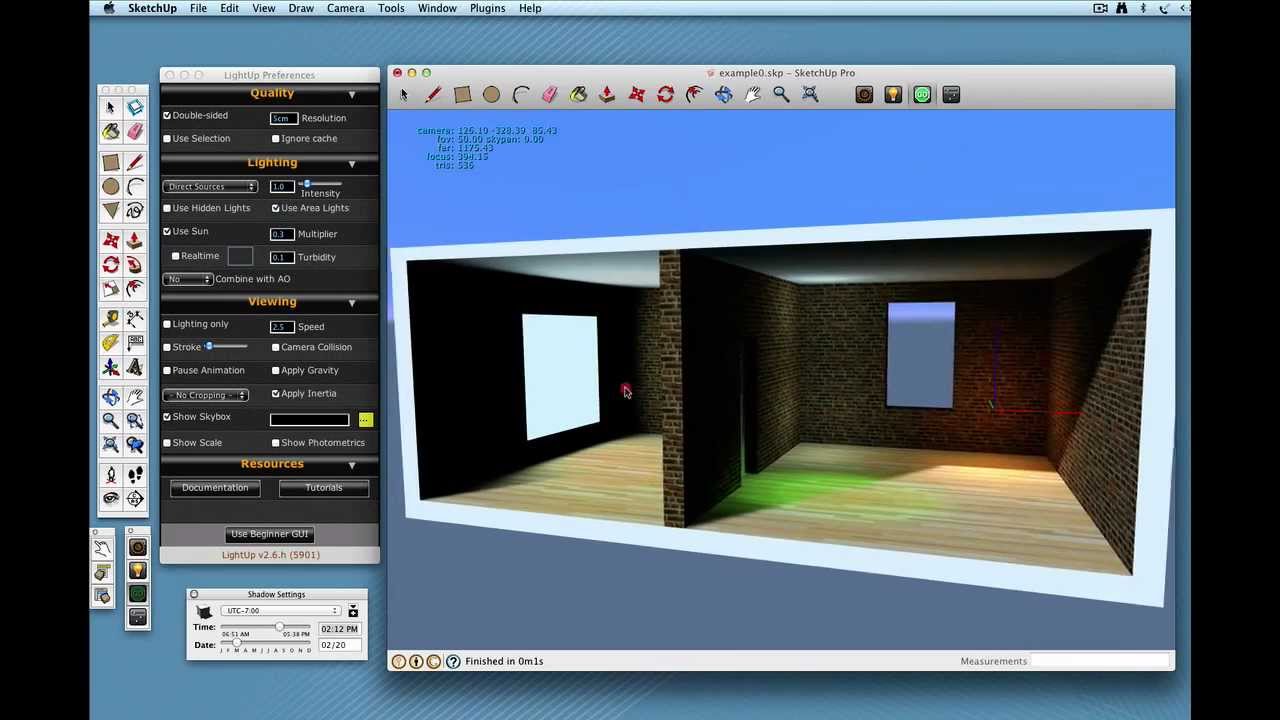Choose the Polygon tool in the left toolset
This screenshot has width=1280, height=720.
pos(111,210)
